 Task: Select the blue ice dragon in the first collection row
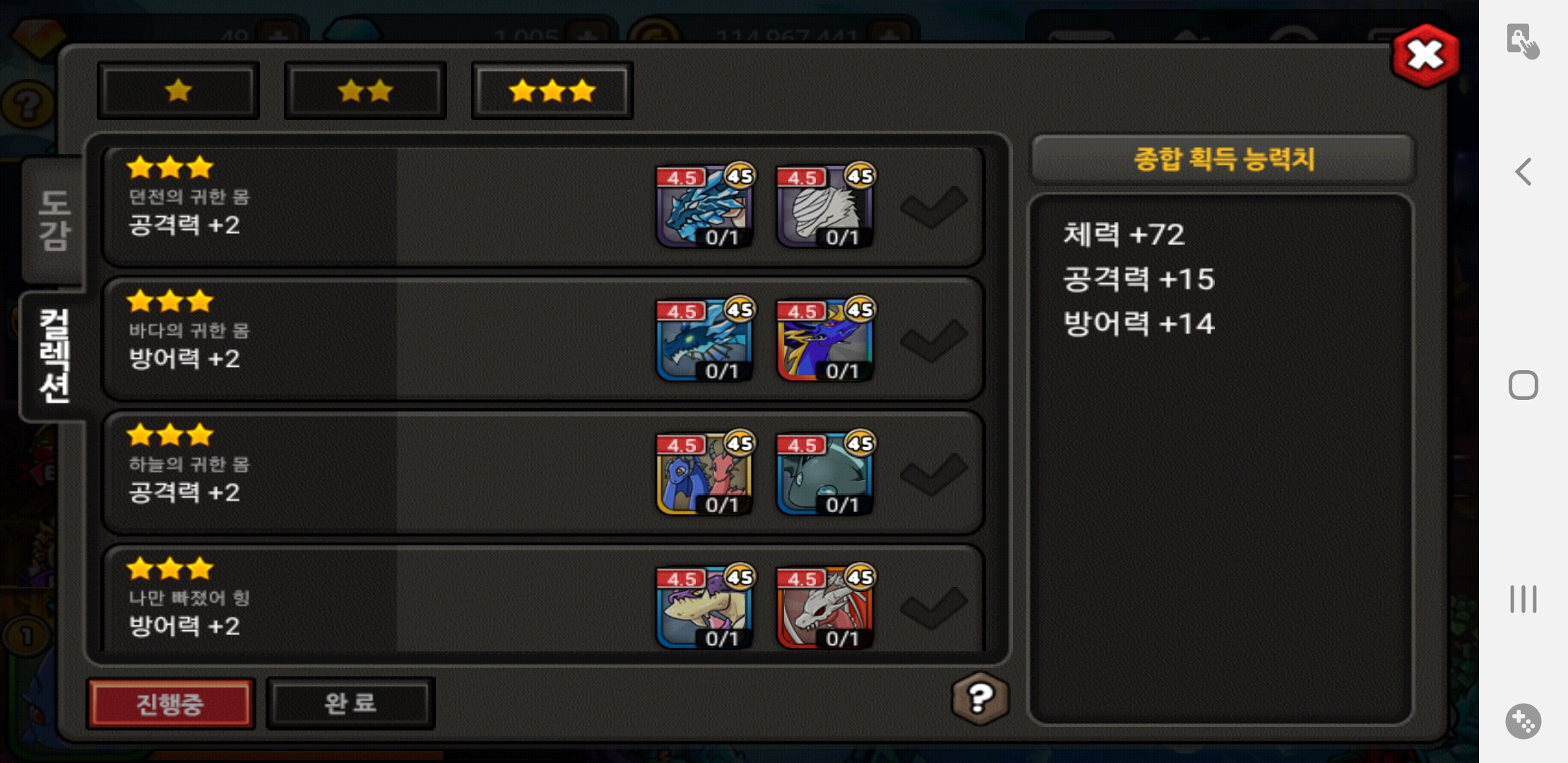click(x=704, y=206)
